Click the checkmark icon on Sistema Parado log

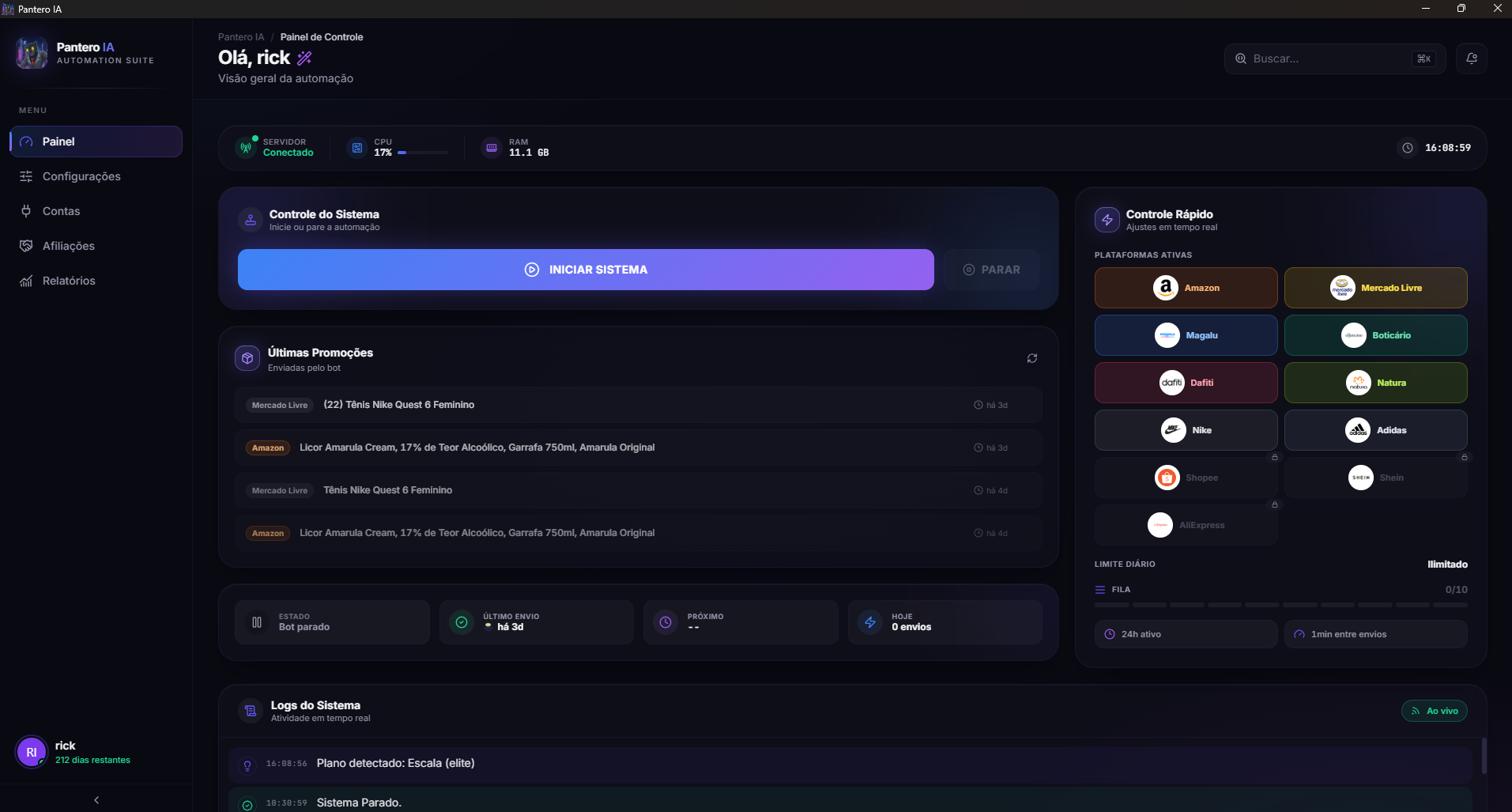pyautogui.click(x=247, y=805)
